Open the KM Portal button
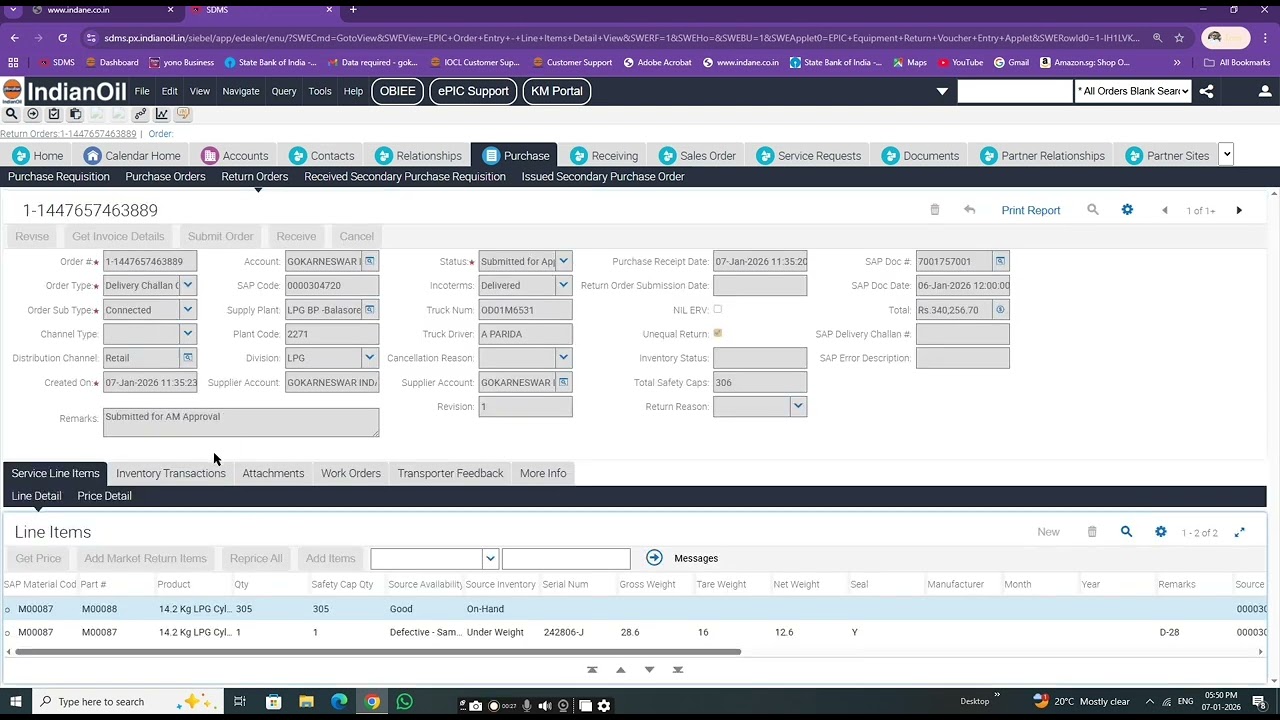 557,91
